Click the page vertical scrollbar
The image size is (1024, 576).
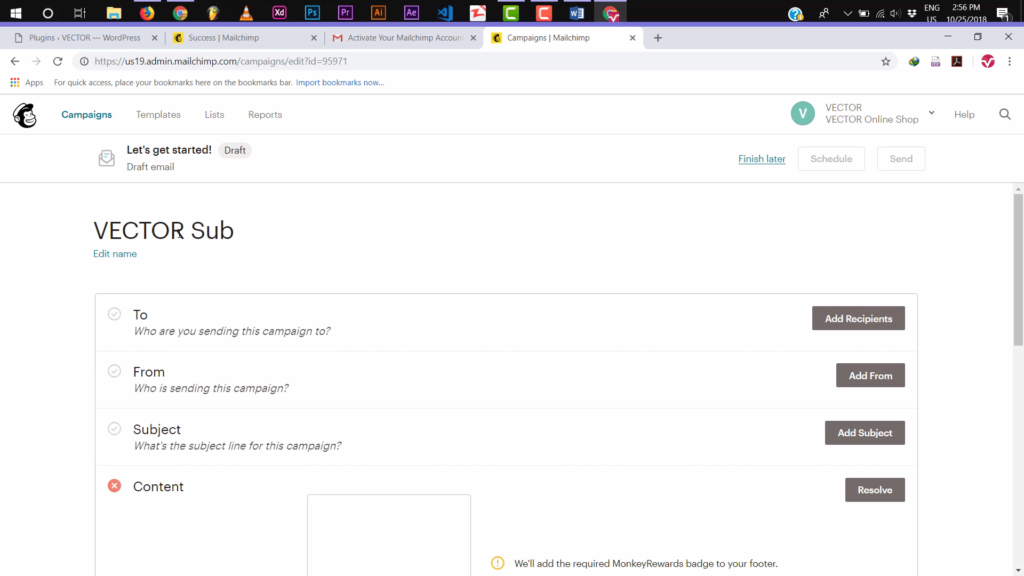1018,270
